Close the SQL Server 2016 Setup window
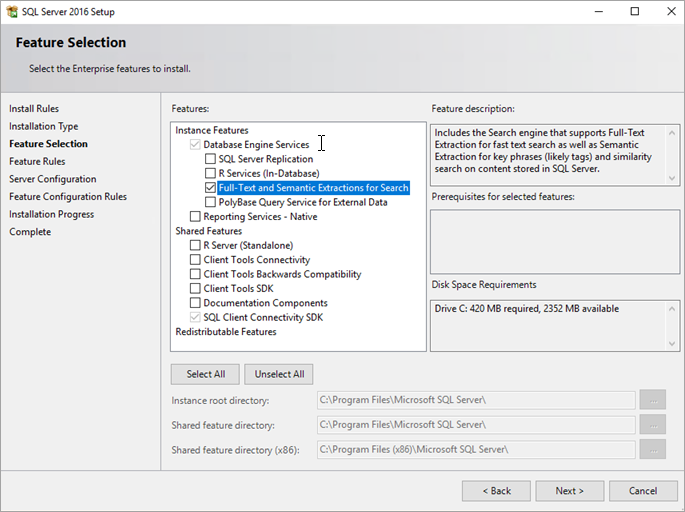Viewport: 685px width, 512px height. coord(671,12)
